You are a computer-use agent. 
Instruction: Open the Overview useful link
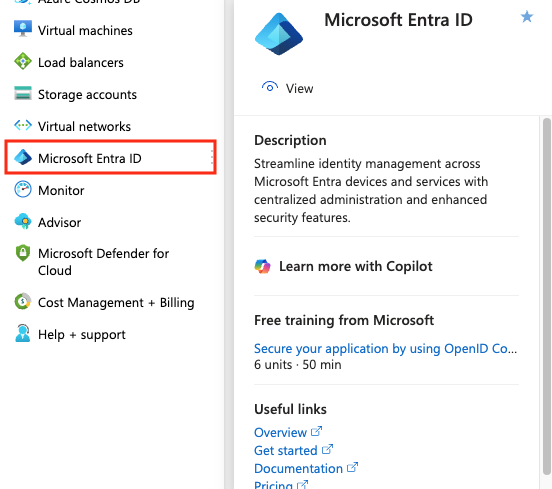tap(281, 432)
